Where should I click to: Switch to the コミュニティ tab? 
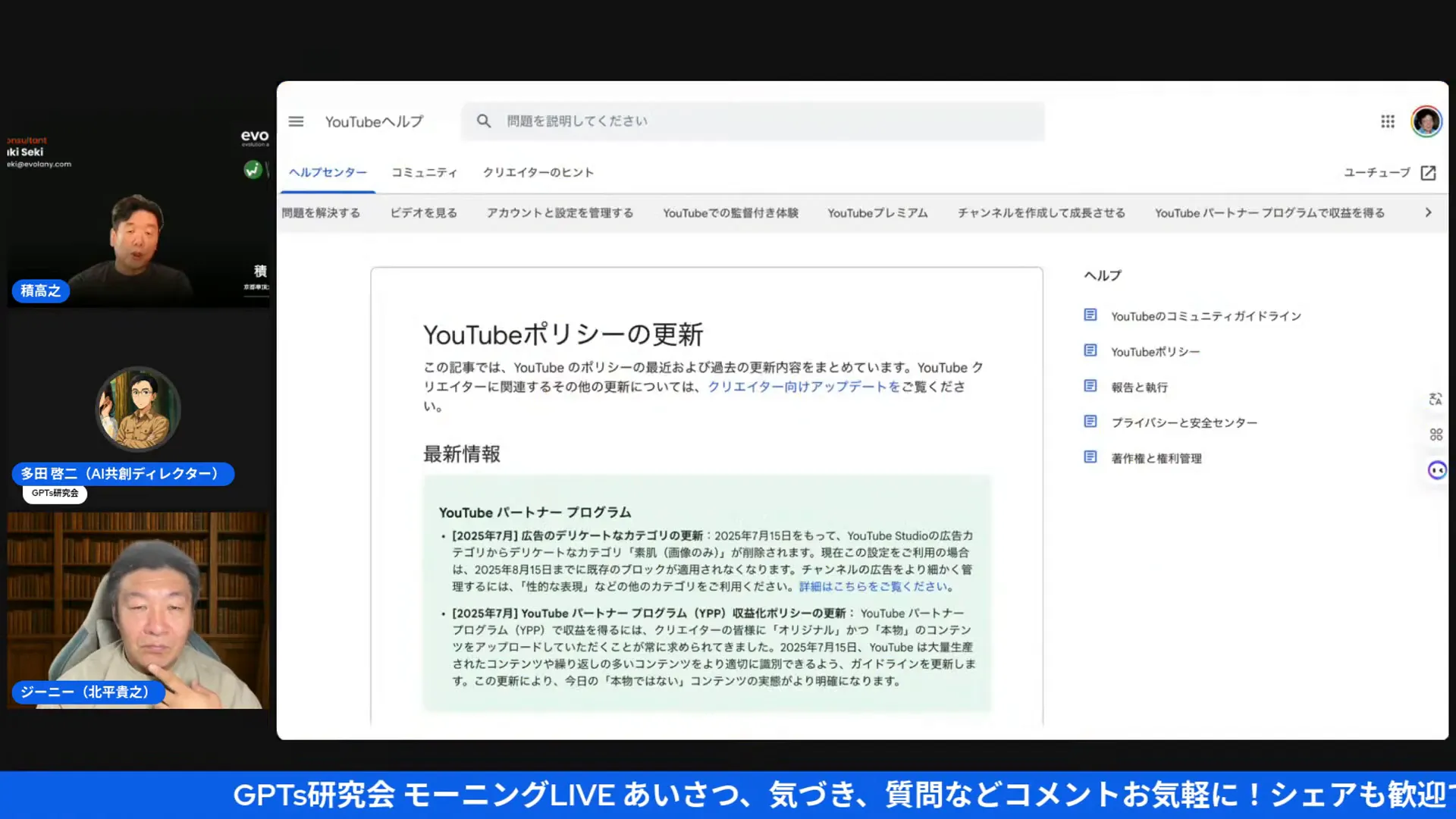coord(425,173)
